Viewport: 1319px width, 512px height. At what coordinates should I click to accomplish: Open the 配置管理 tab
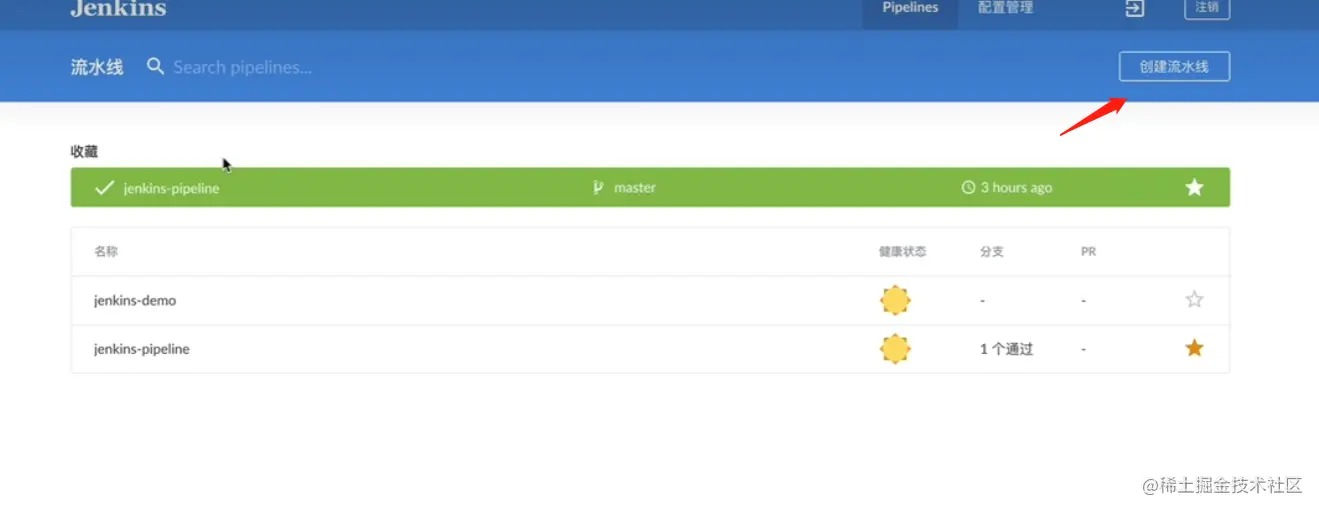click(1005, 9)
